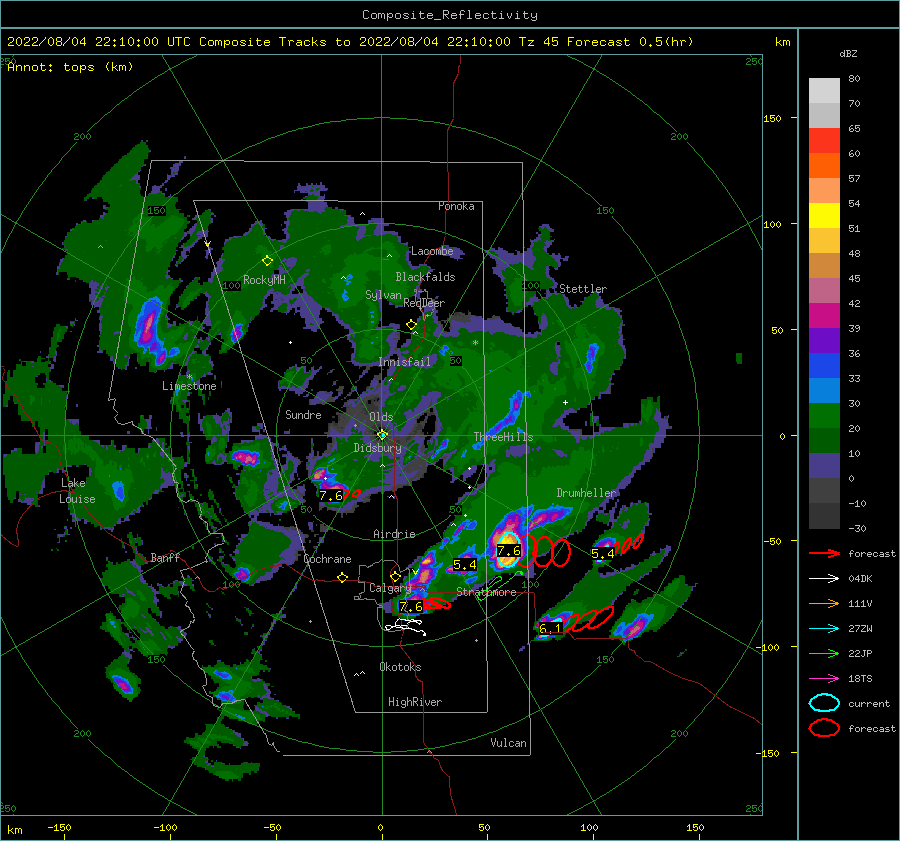This screenshot has width=900, height=841.
Task: Click the white 04DK track arrow
Action: pyautogui.click(x=824, y=579)
